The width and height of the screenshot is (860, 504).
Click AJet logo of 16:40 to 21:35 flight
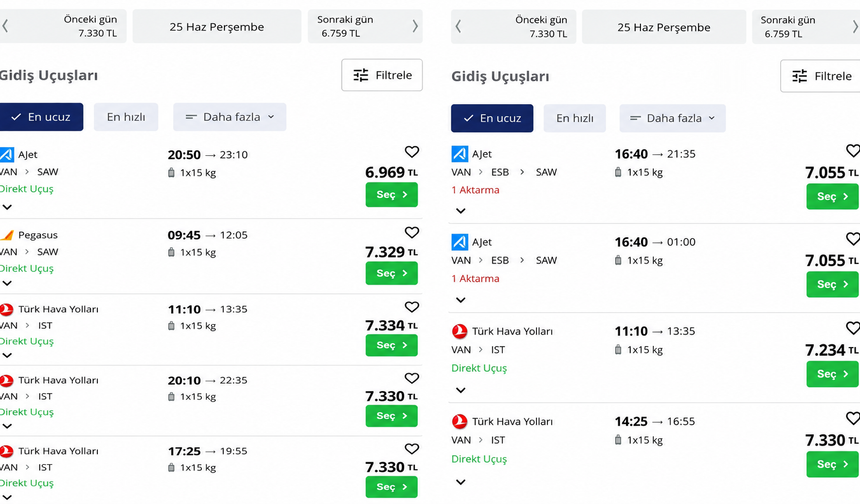point(460,154)
